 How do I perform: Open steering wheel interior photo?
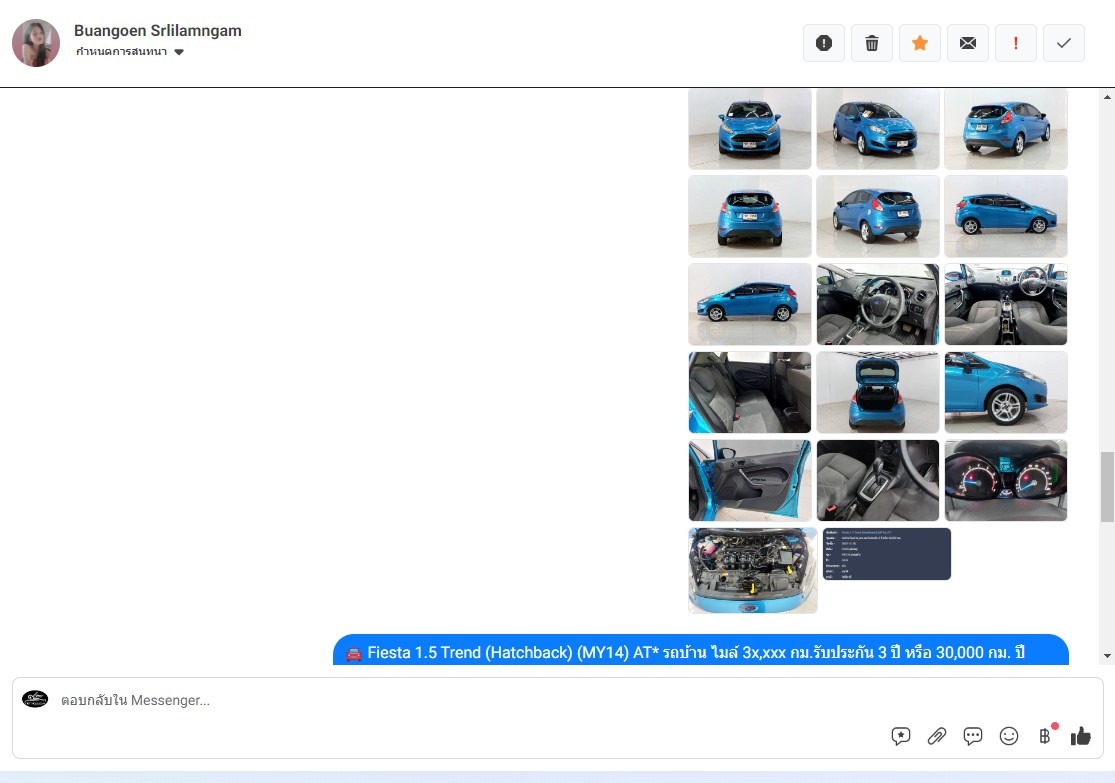(877, 304)
